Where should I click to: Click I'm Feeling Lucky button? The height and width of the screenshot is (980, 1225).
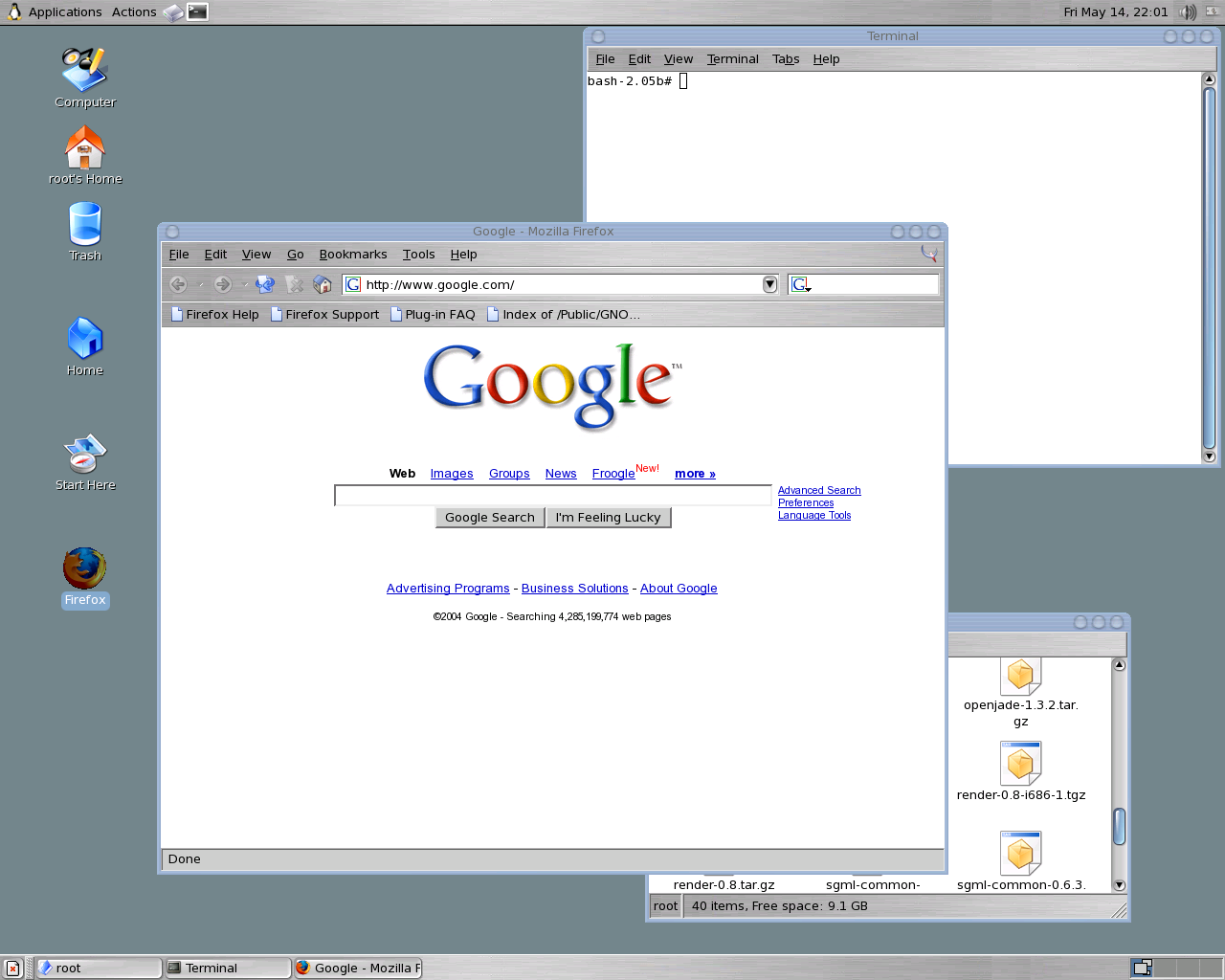click(x=609, y=518)
